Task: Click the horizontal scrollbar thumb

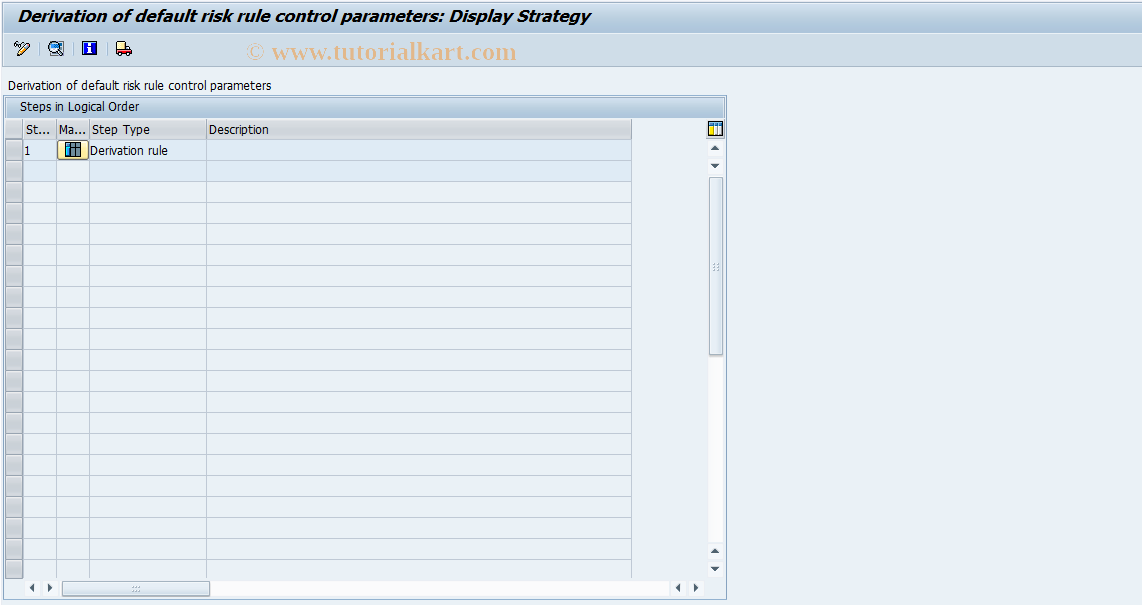Action: tap(135, 588)
